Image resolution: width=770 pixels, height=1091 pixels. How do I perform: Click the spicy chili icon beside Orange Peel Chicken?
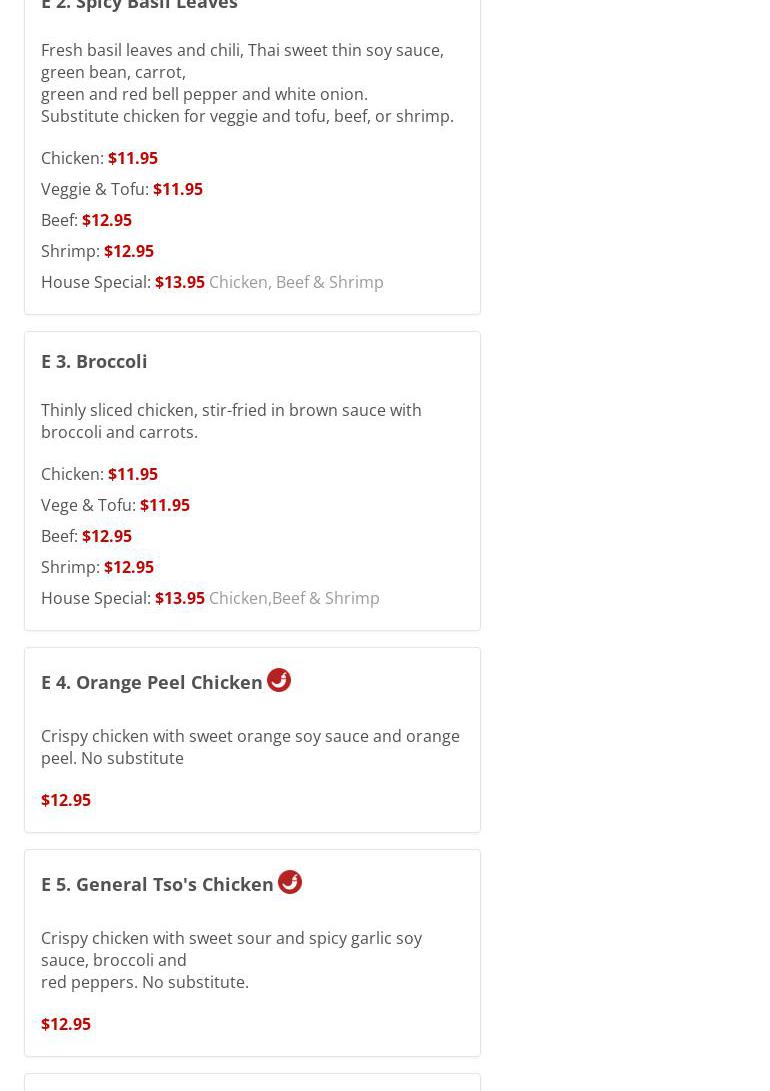click(279, 680)
